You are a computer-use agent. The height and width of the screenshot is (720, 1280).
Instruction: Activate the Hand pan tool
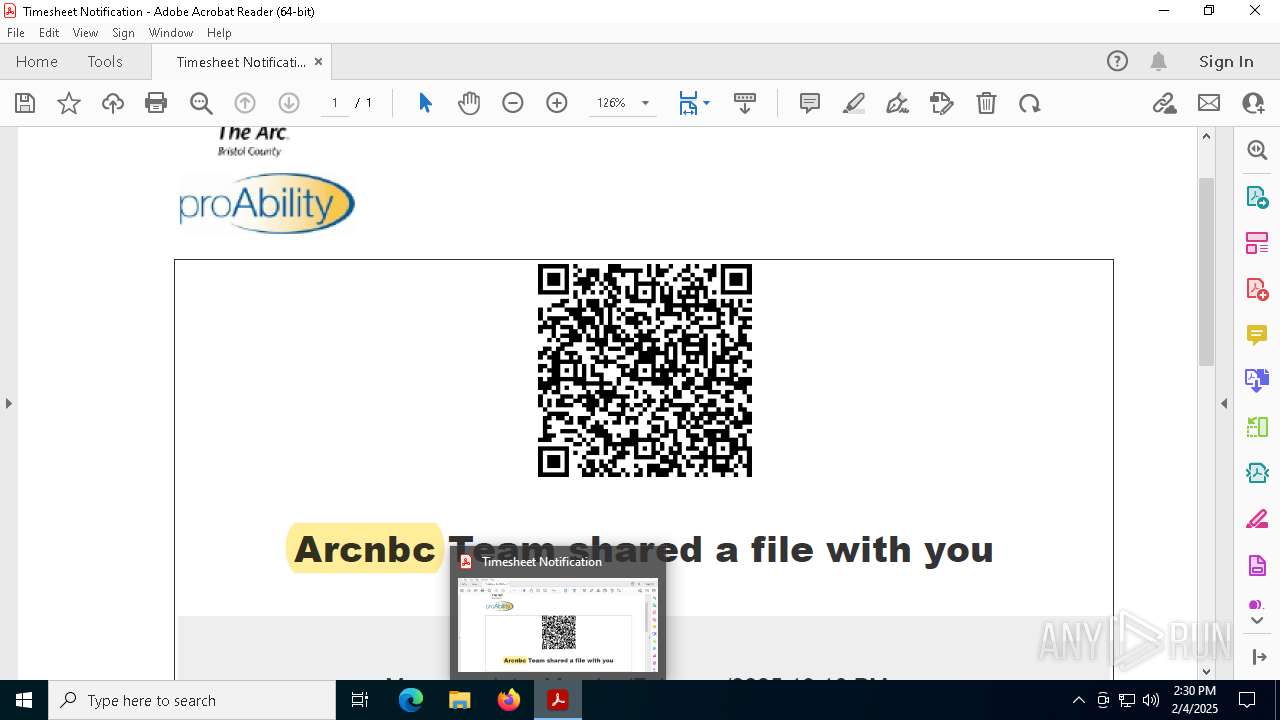(469, 103)
